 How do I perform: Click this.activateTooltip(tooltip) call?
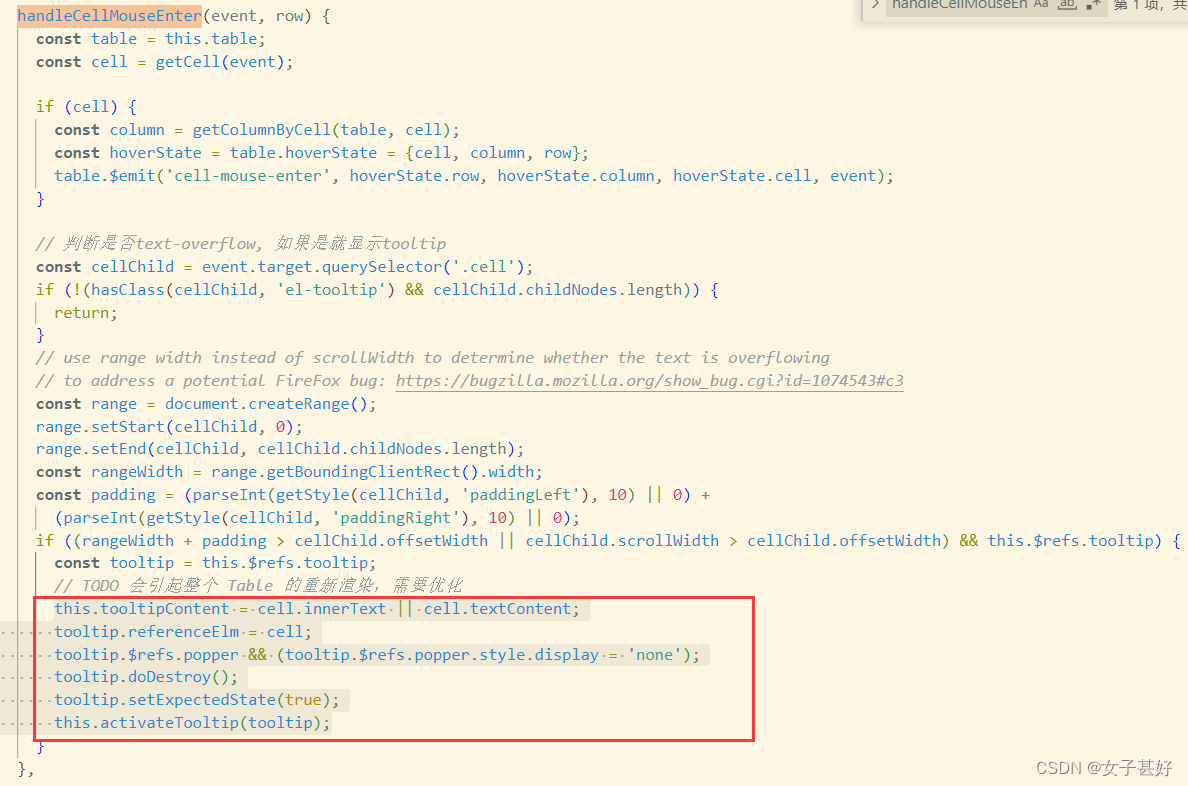tap(190, 722)
